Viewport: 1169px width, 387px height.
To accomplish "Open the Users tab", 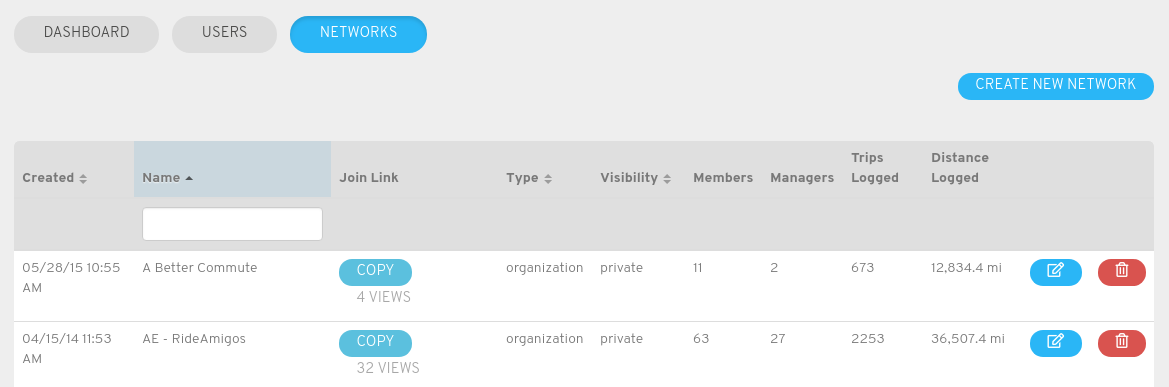I will click(x=224, y=34).
